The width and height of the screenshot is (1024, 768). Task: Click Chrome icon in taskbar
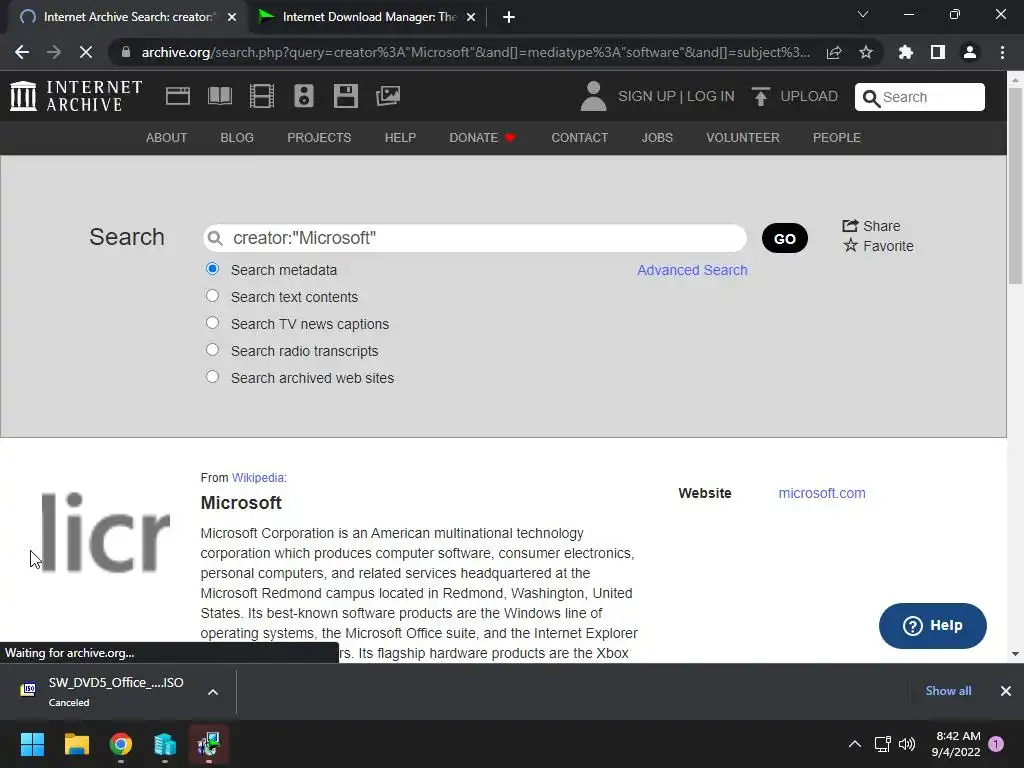point(121,744)
